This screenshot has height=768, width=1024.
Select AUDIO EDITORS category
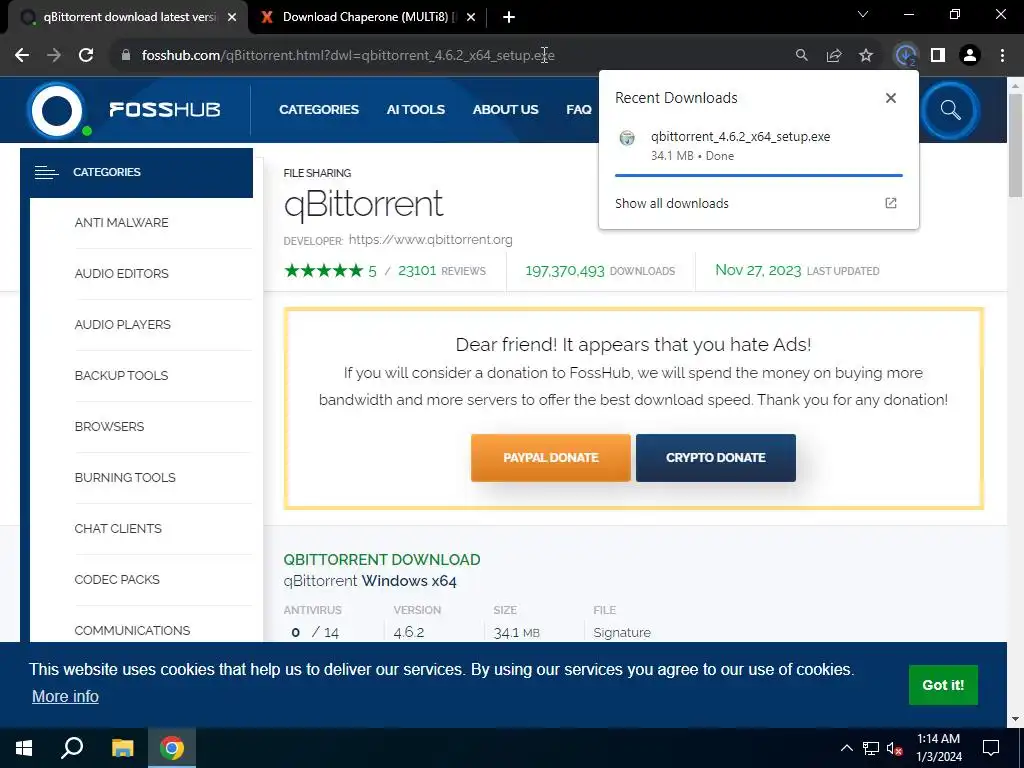point(121,274)
